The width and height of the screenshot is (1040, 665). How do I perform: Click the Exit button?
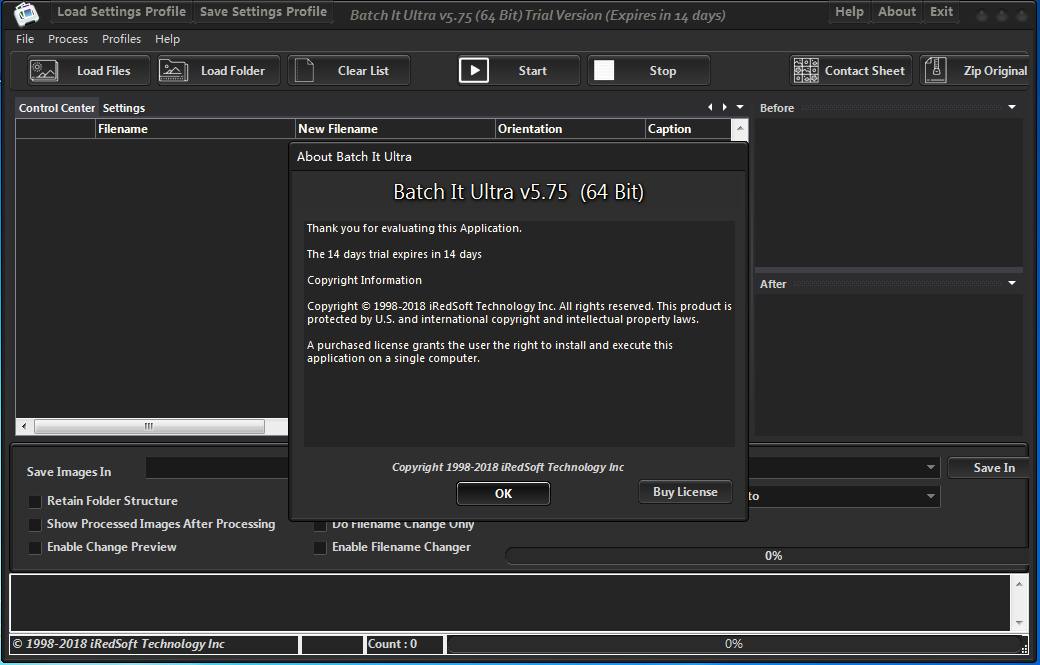click(x=941, y=12)
